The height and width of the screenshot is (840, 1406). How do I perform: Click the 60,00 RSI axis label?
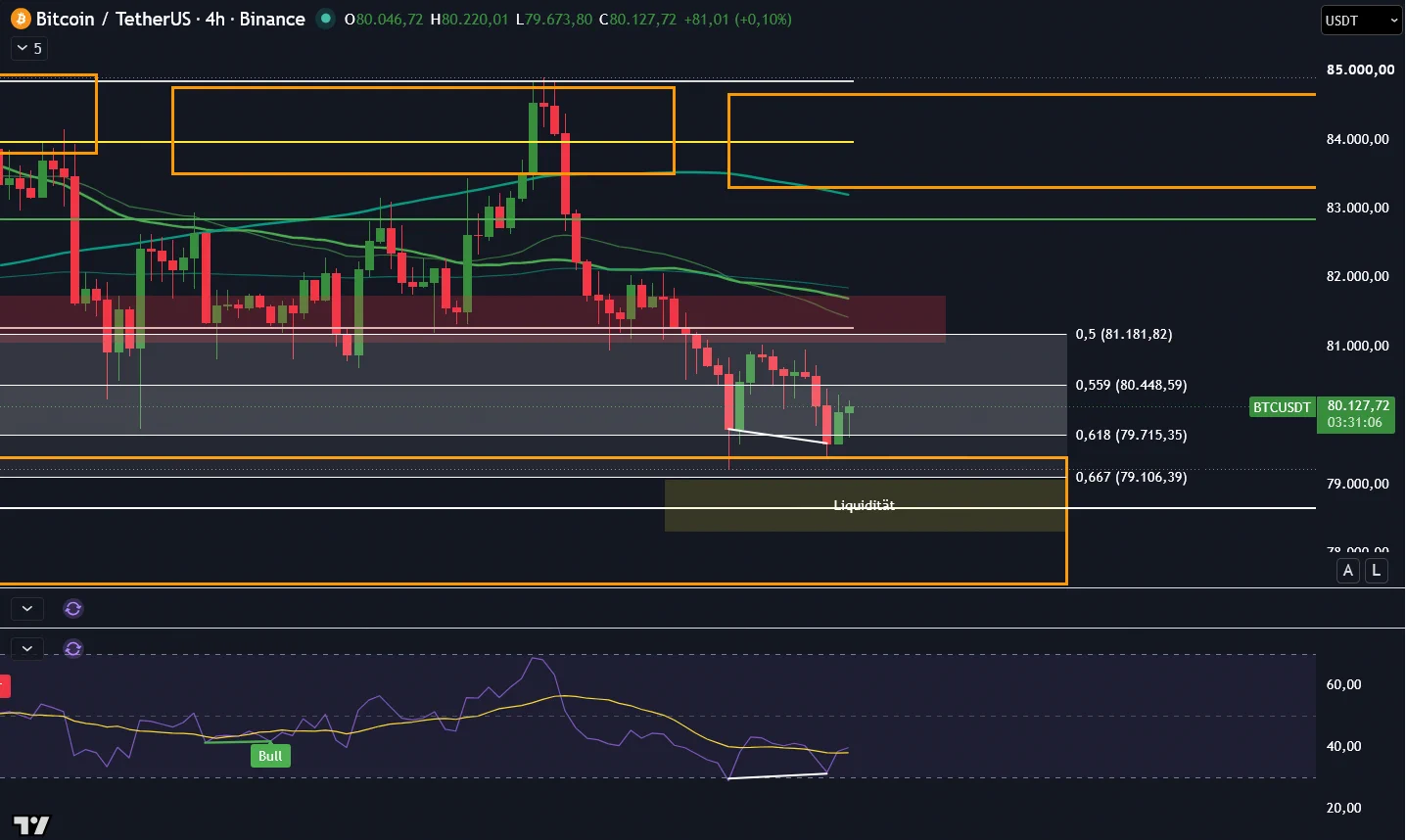pyautogui.click(x=1343, y=684)
